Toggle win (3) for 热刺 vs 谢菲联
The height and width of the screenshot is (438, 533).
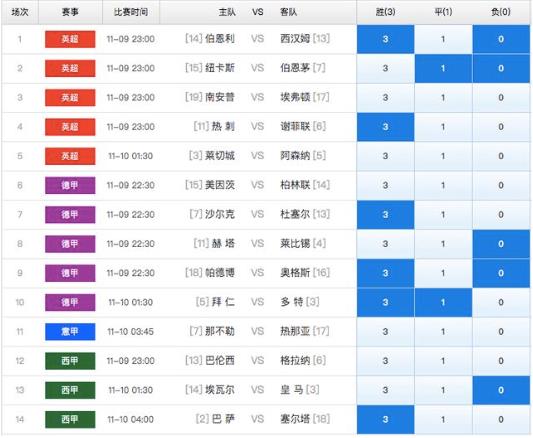385,127
